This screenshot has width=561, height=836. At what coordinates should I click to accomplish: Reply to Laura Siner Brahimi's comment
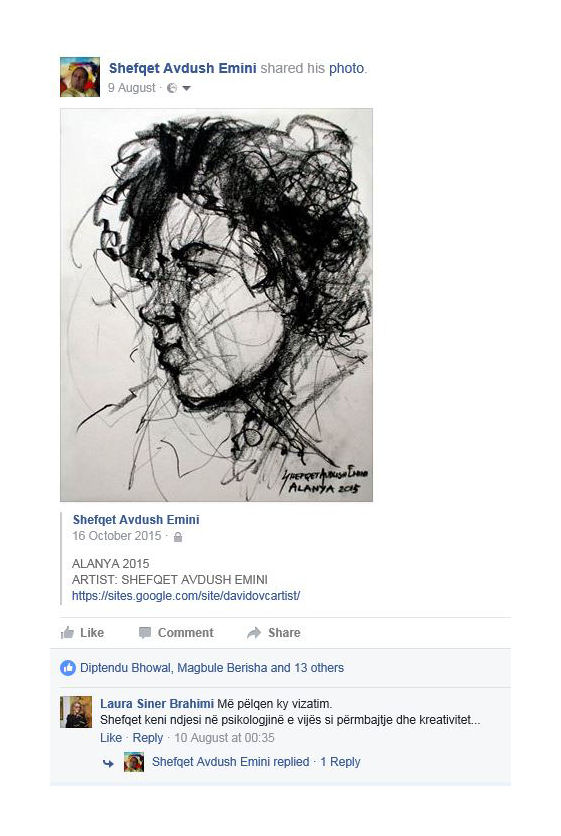click(x=148, y=737)
